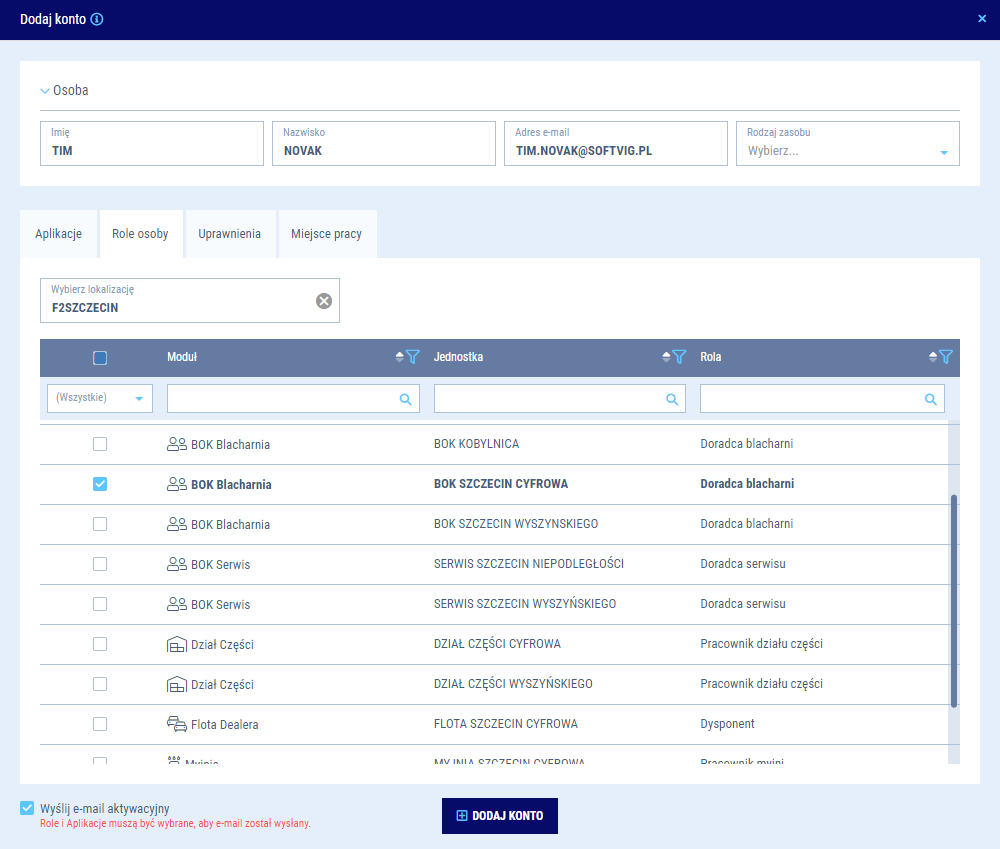Viewport: 1000px width, 849px height.
Task: Click search icon in Rola filter field
Action: click(x=931, y=399)
